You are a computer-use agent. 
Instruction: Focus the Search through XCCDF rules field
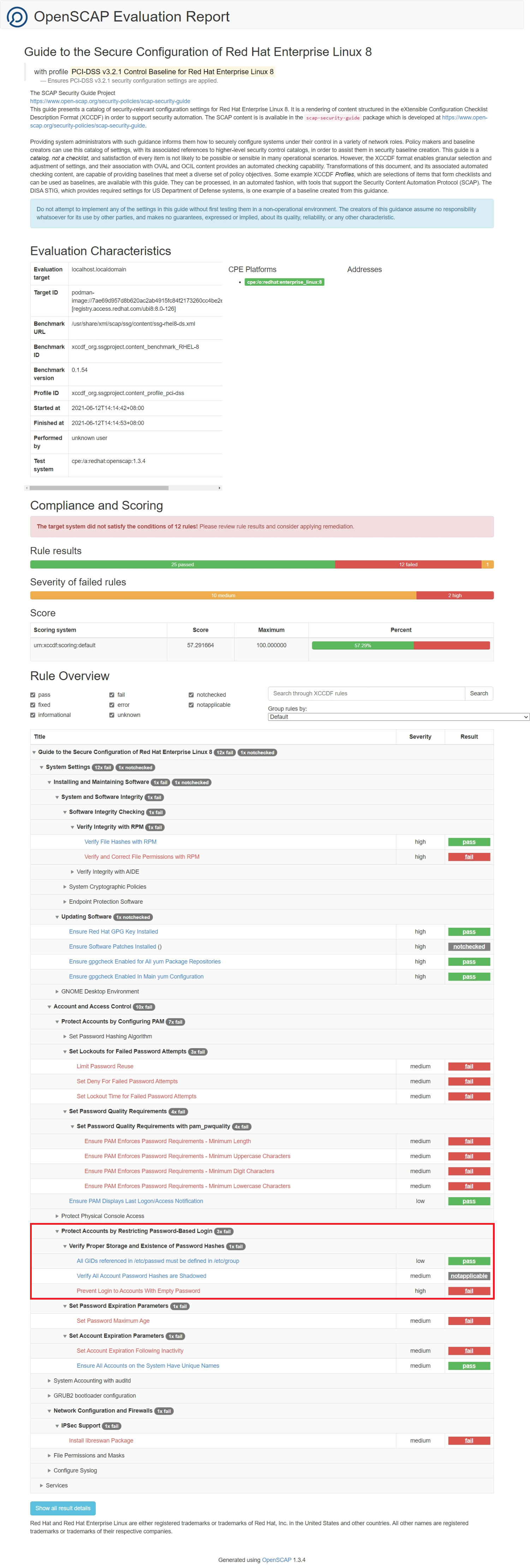366,693
